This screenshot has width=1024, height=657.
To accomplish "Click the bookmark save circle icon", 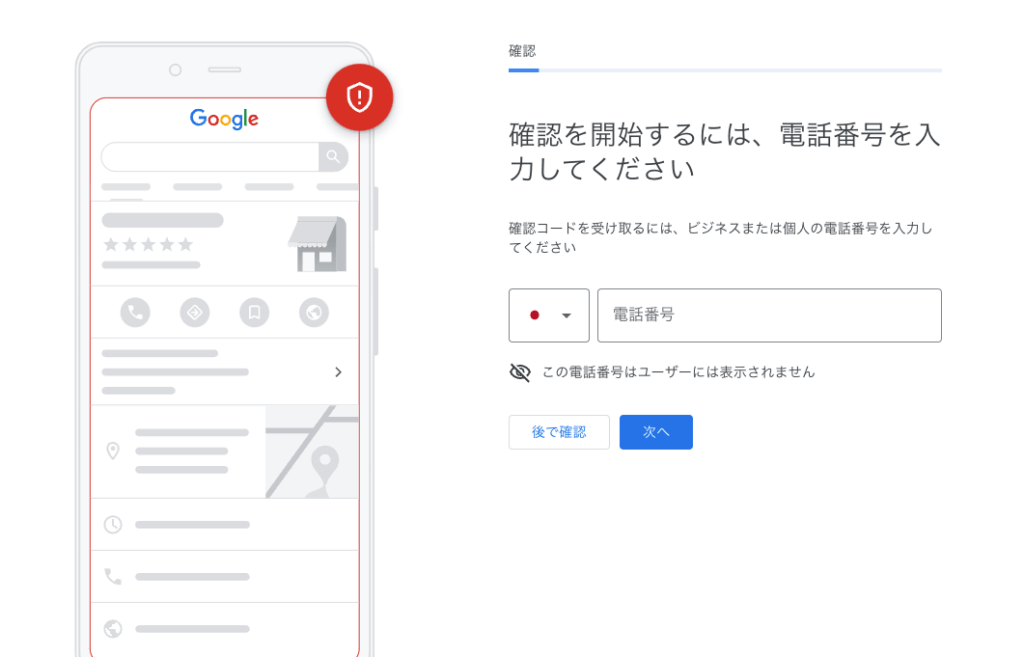I will pos(254,312).
